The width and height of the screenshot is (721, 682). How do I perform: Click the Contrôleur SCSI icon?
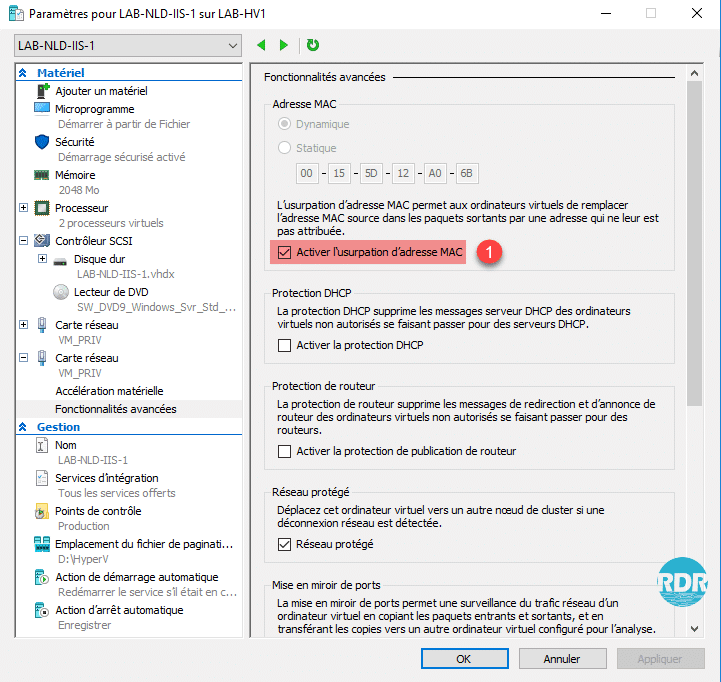[42, 240]
